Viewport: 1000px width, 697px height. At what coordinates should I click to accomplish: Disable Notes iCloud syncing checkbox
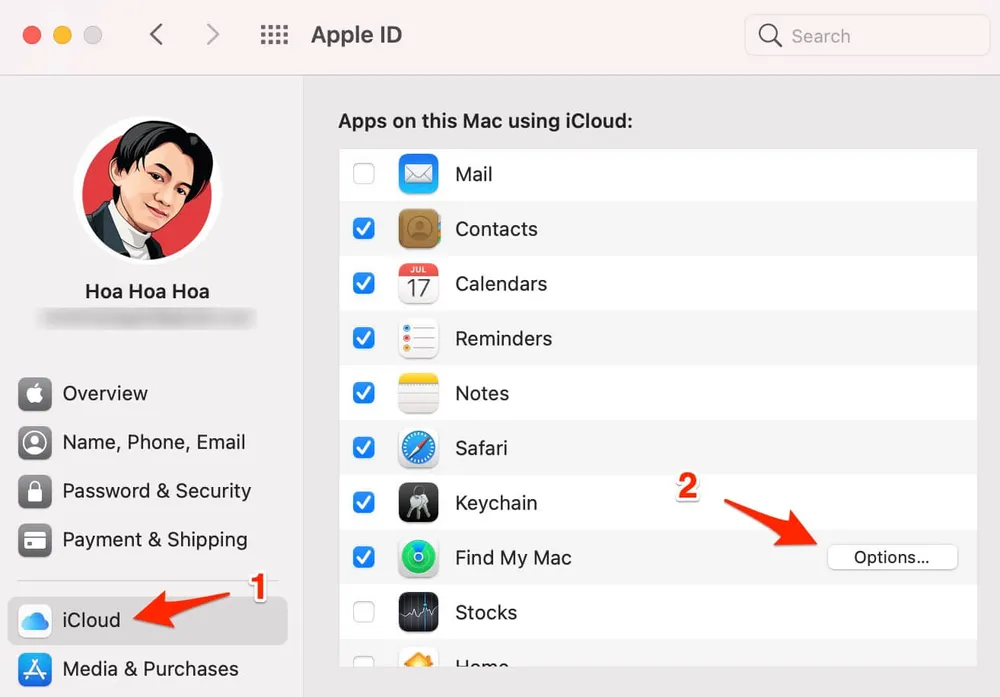[364, 393]
